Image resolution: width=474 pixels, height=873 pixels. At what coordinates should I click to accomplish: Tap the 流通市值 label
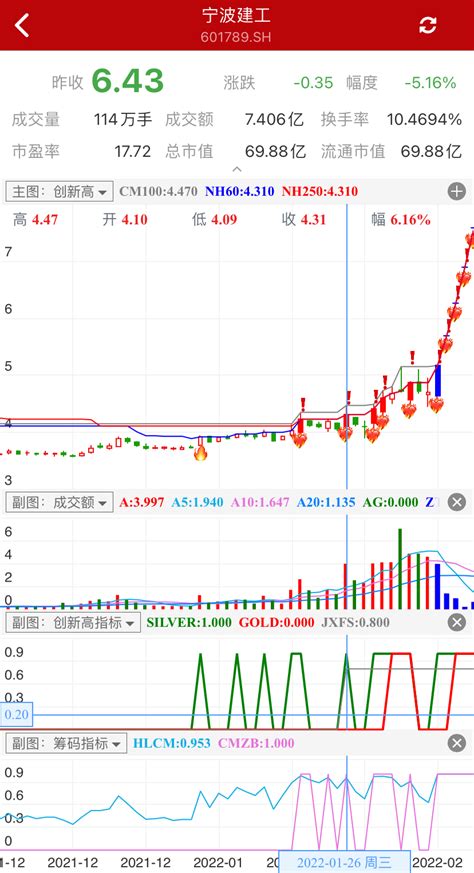point(353,151)
